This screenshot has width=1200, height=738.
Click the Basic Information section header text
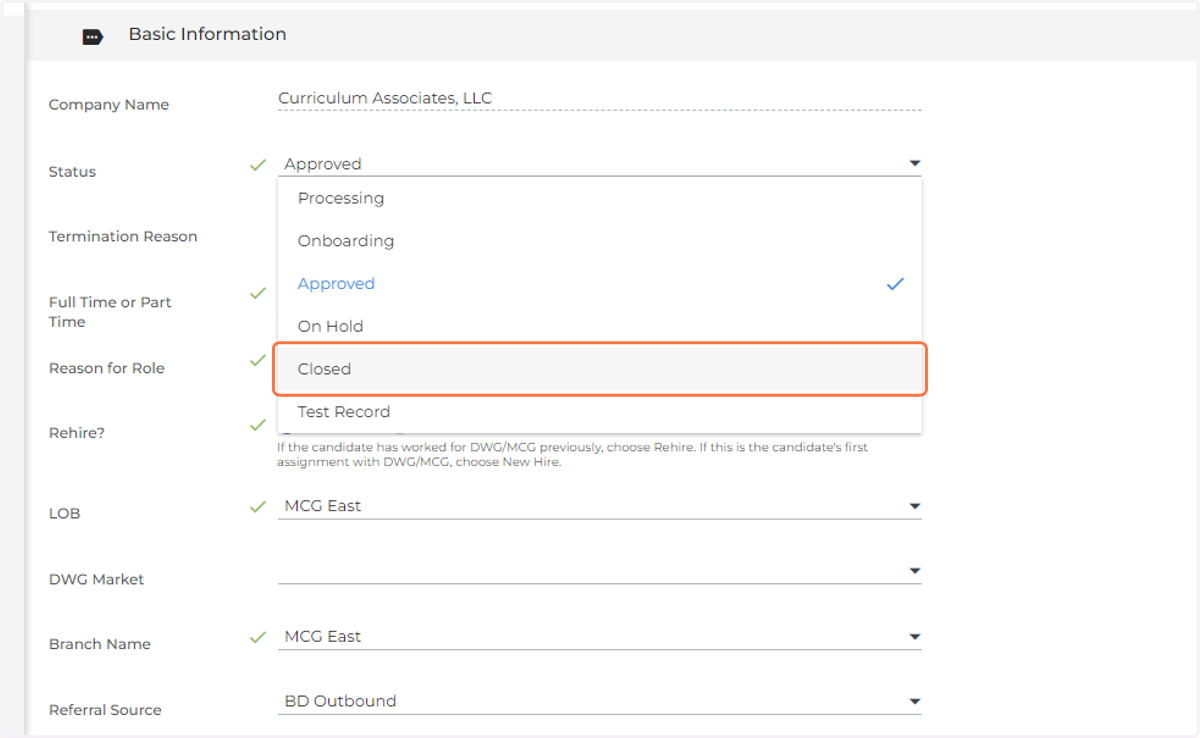click(x=207, y=34)
